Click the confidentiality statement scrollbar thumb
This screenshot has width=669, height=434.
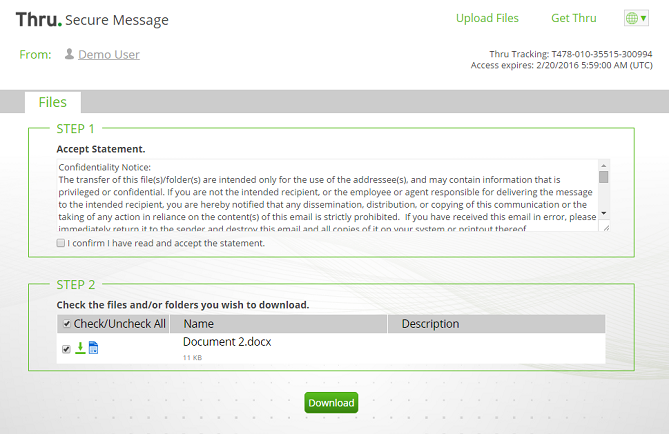tap(604, 177)
